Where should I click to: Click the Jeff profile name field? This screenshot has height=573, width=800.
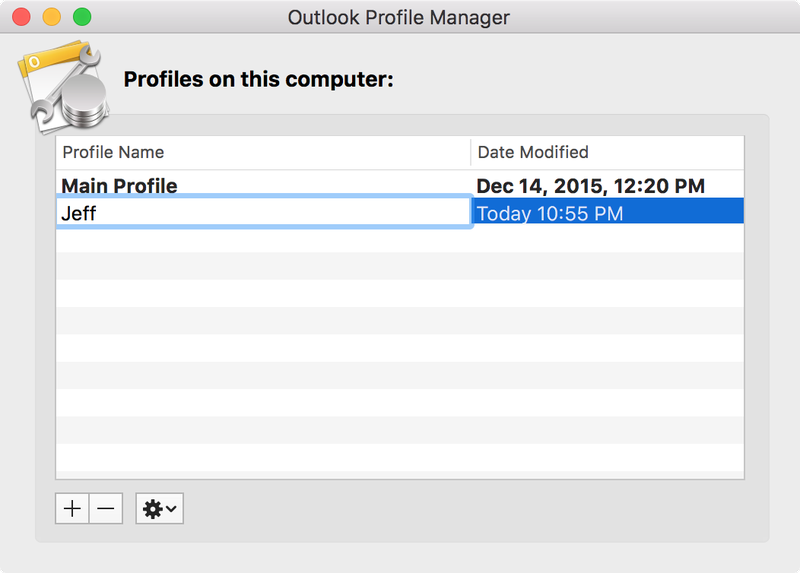click(263, 213)
